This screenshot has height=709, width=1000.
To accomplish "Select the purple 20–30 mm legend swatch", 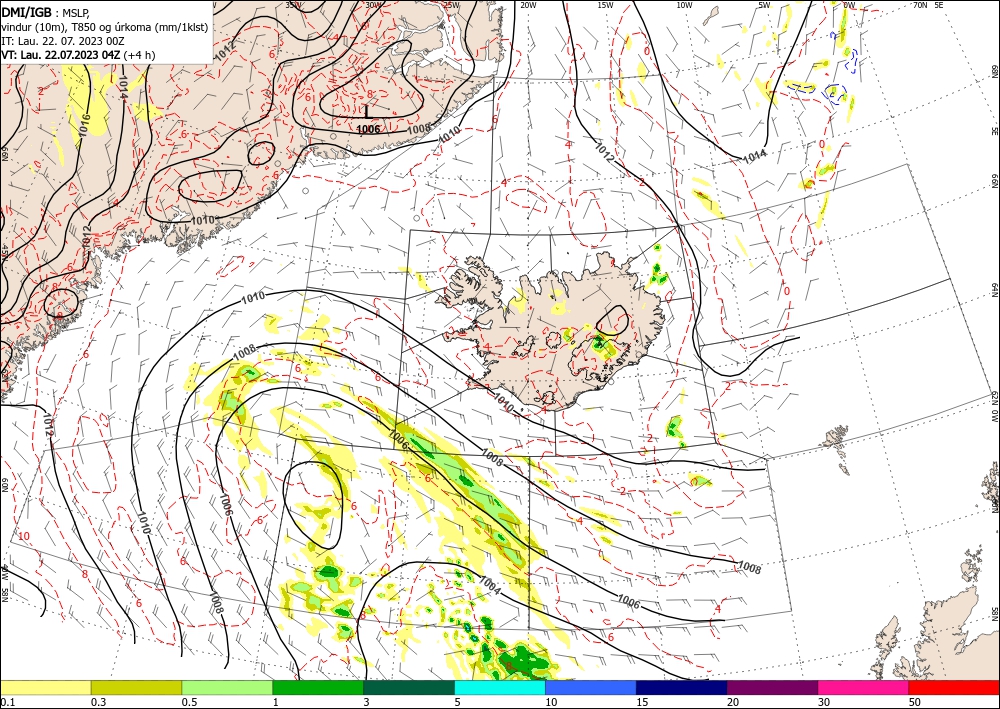I will pyautogui.click(x=772, y=687).
